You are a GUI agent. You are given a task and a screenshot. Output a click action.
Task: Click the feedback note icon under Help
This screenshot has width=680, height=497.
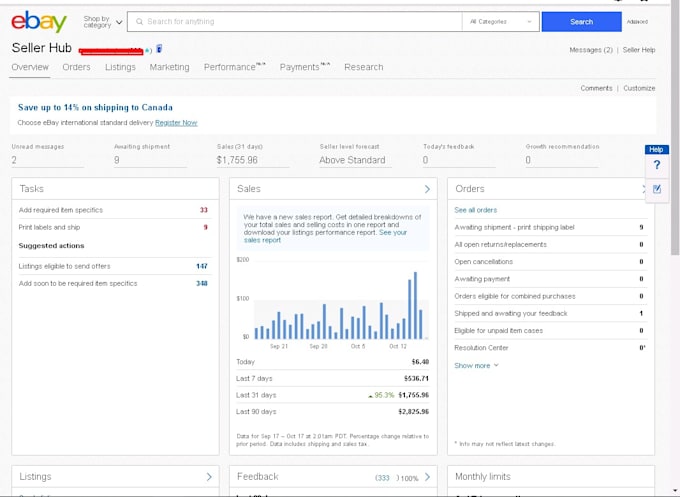tap(657, 189)
